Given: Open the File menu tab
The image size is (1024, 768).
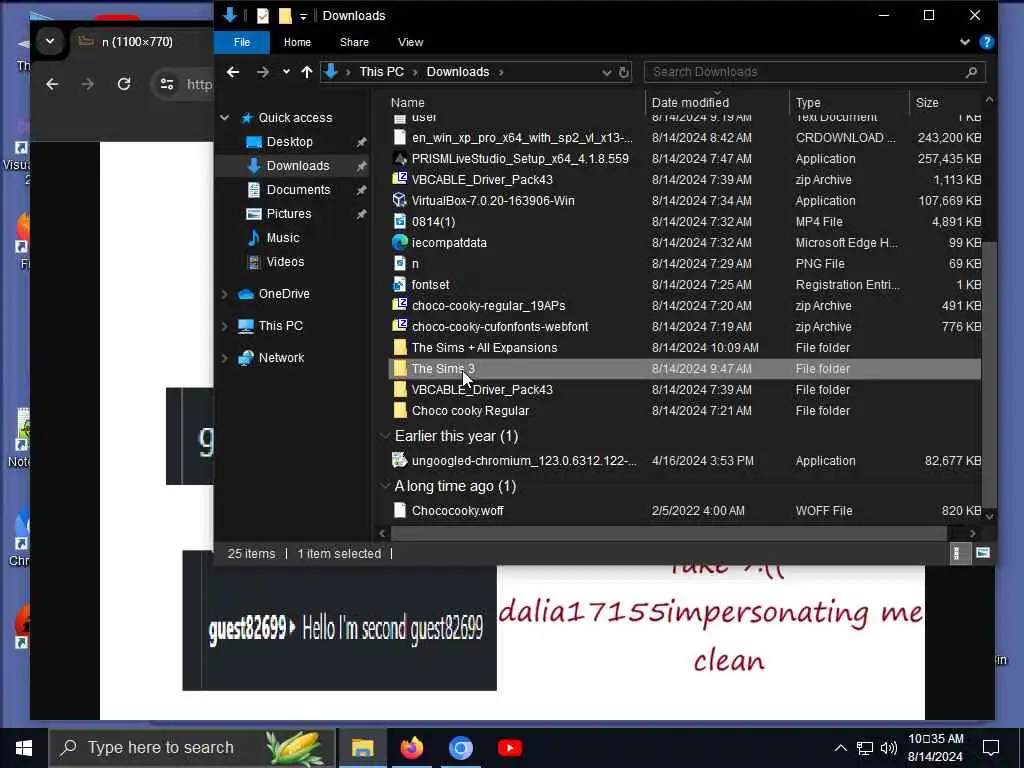Looking at the screenshot, I should 242,42.
